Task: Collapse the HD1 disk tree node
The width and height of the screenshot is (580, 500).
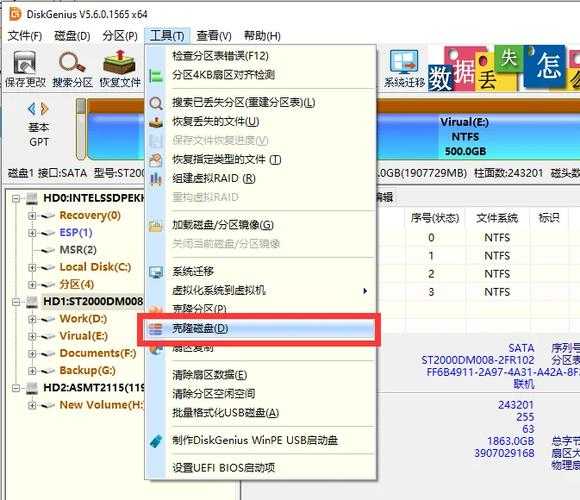Action: pyautogui.click(x=16, y=302)
